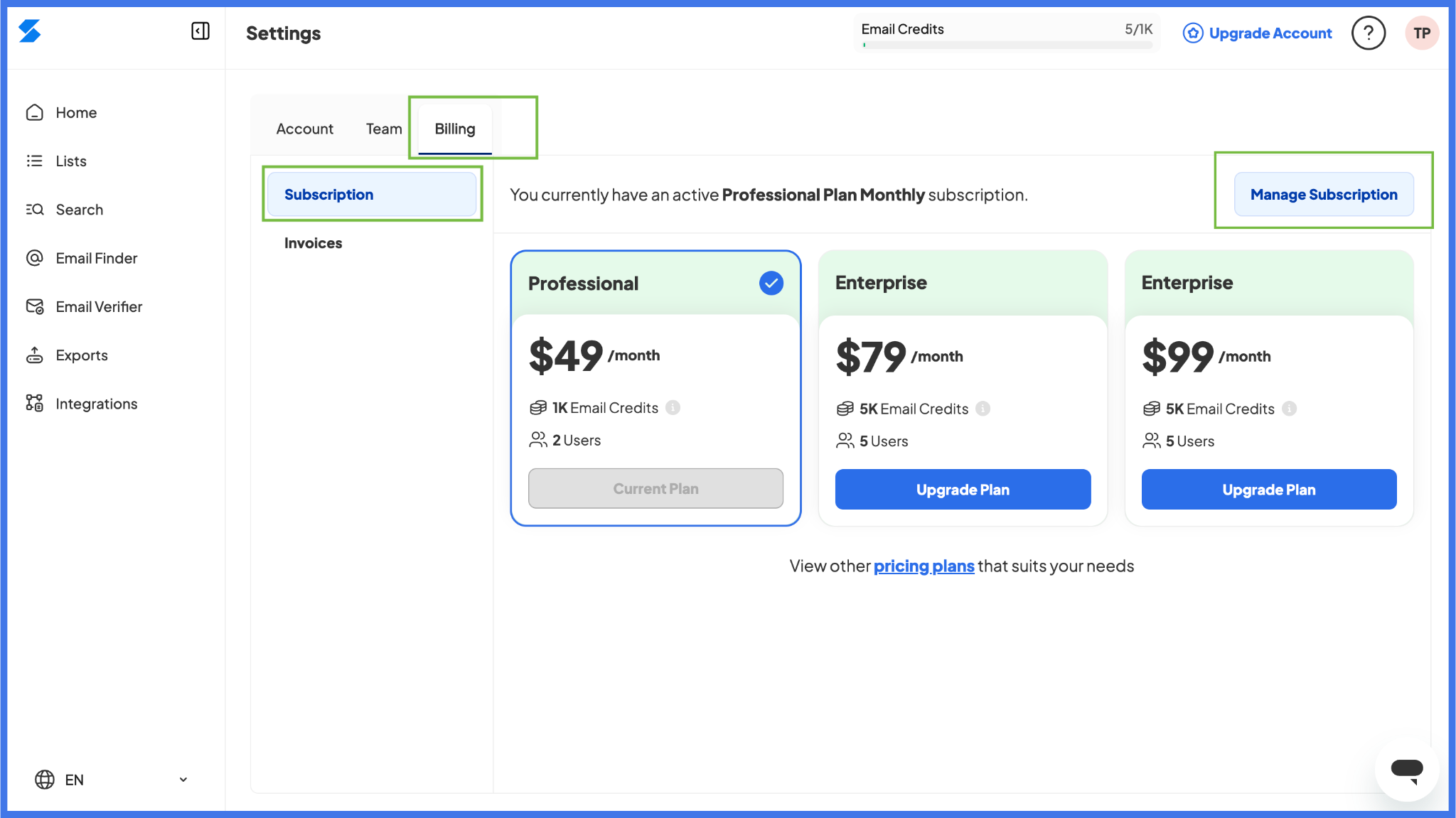Open Home from the sidebar
1456x818 pixels.
click(76, 112)
